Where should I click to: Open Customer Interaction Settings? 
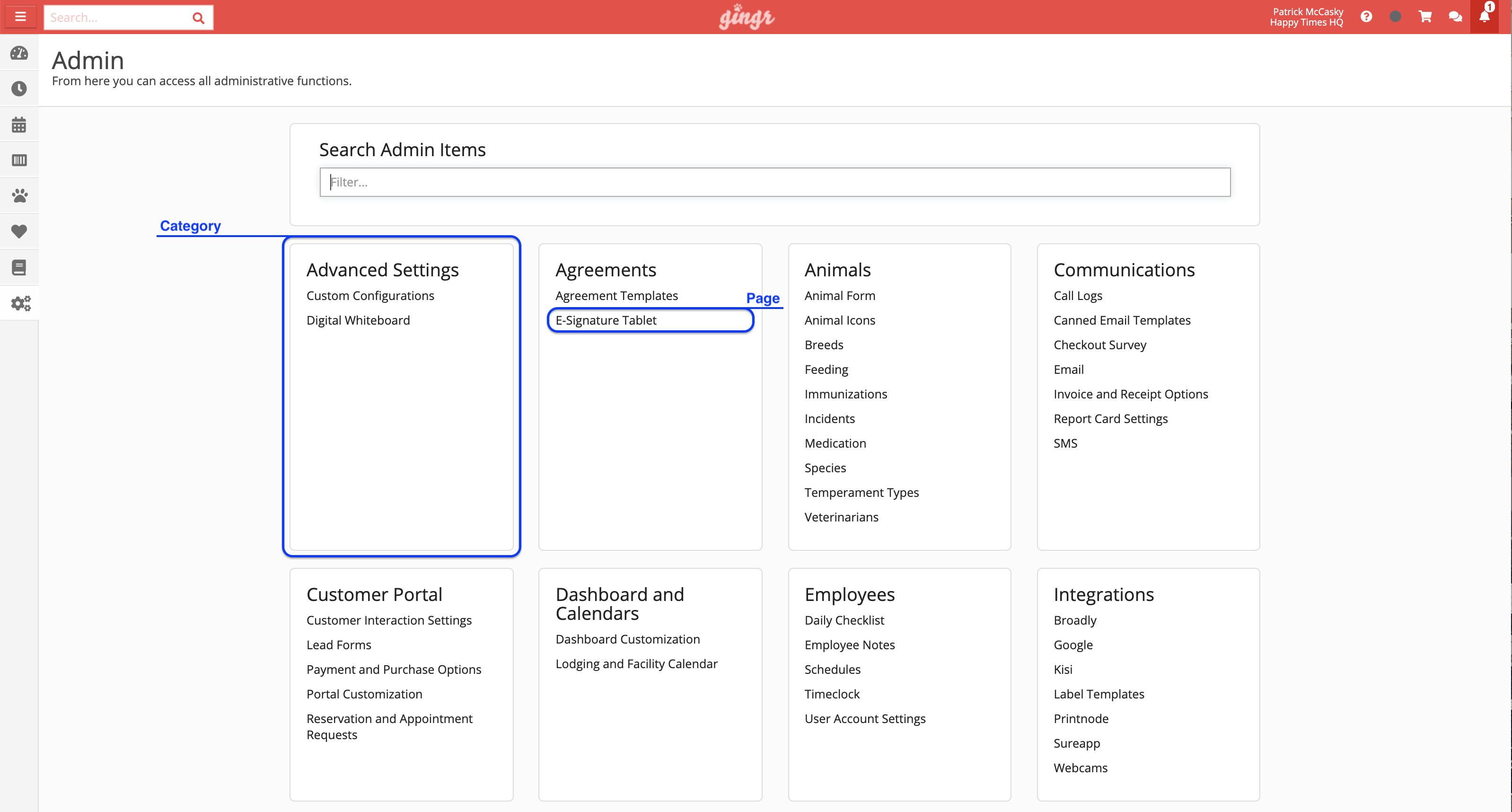(x=389, y=621)
